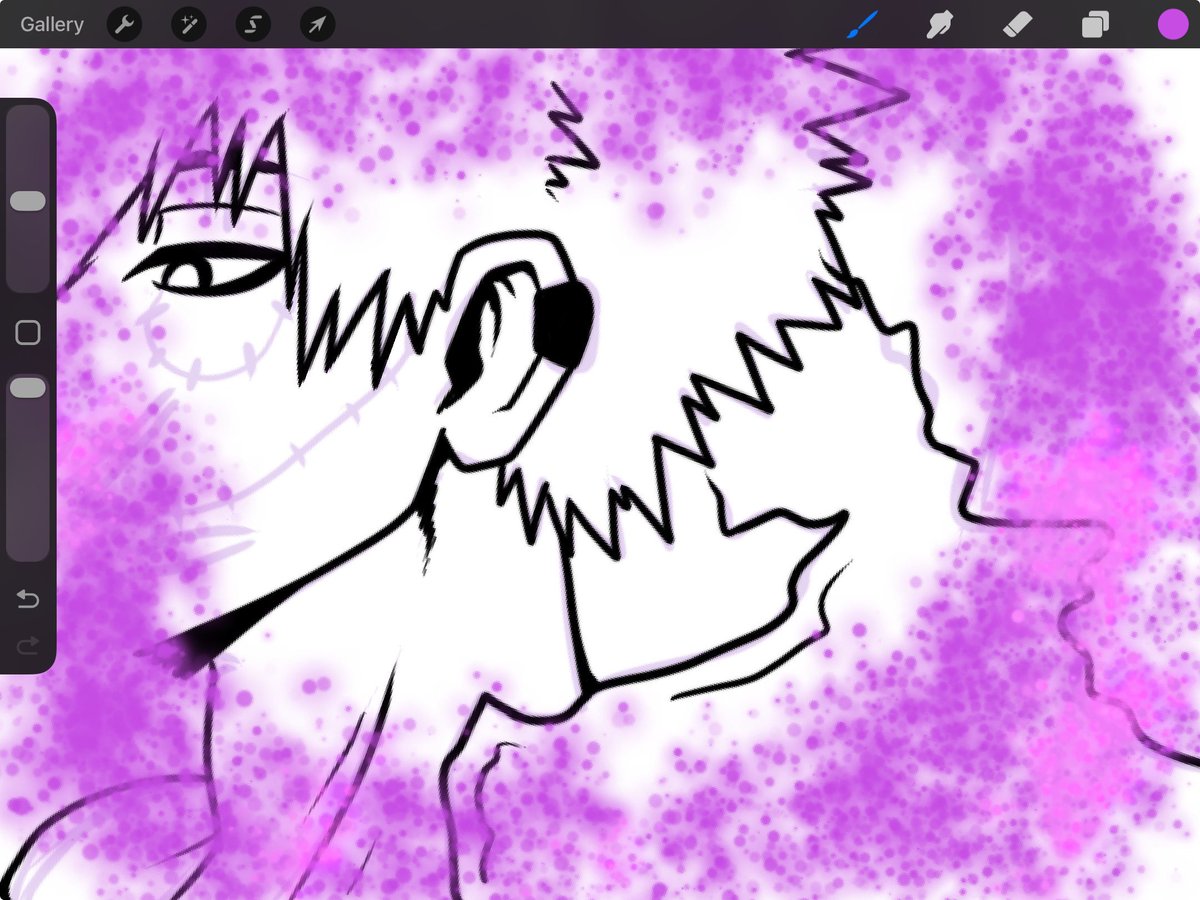Open the Actions wrench menu
The width and height of the screenshot is (1200, 900).
point(124,24)
